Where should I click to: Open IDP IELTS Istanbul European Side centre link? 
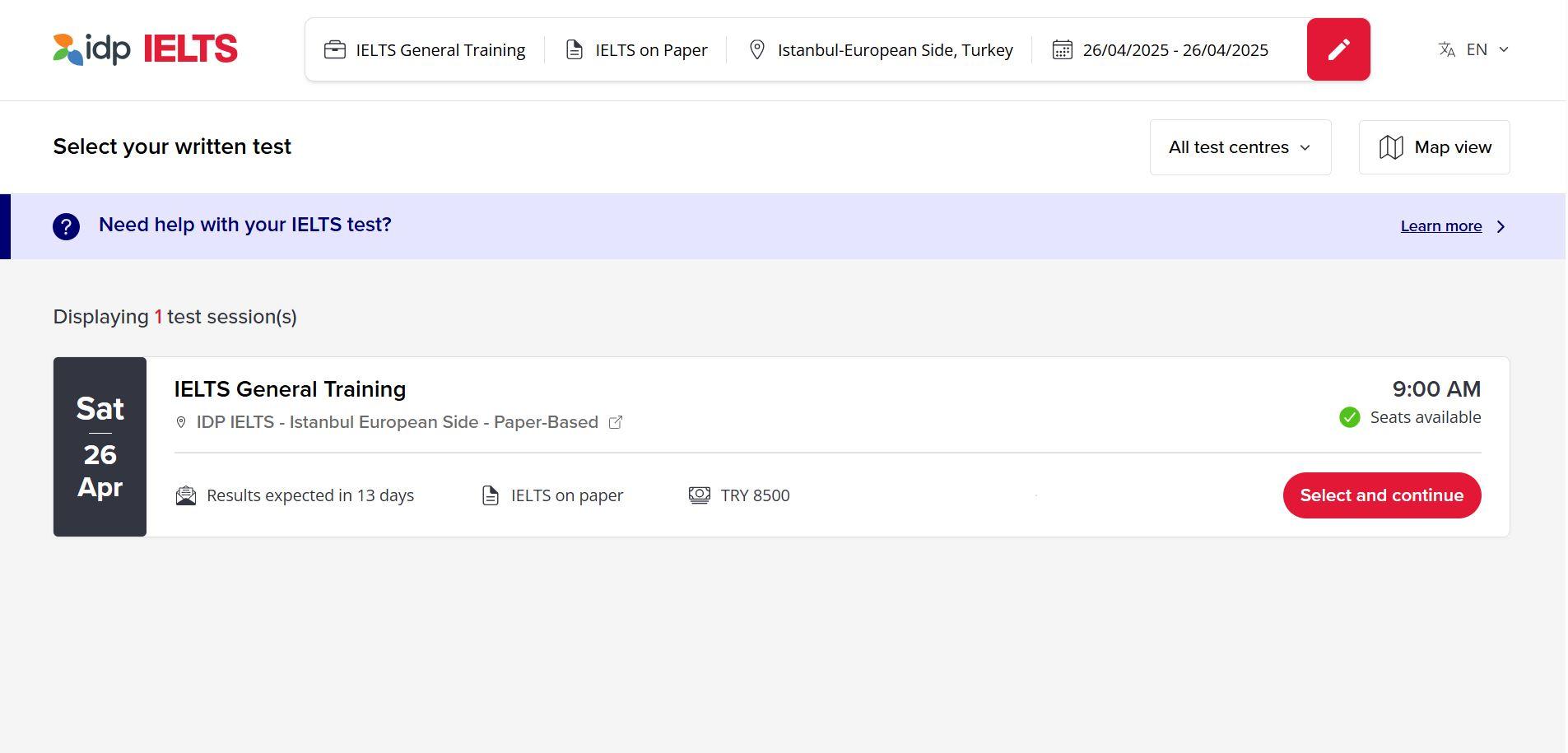click(x=398, y=422)
